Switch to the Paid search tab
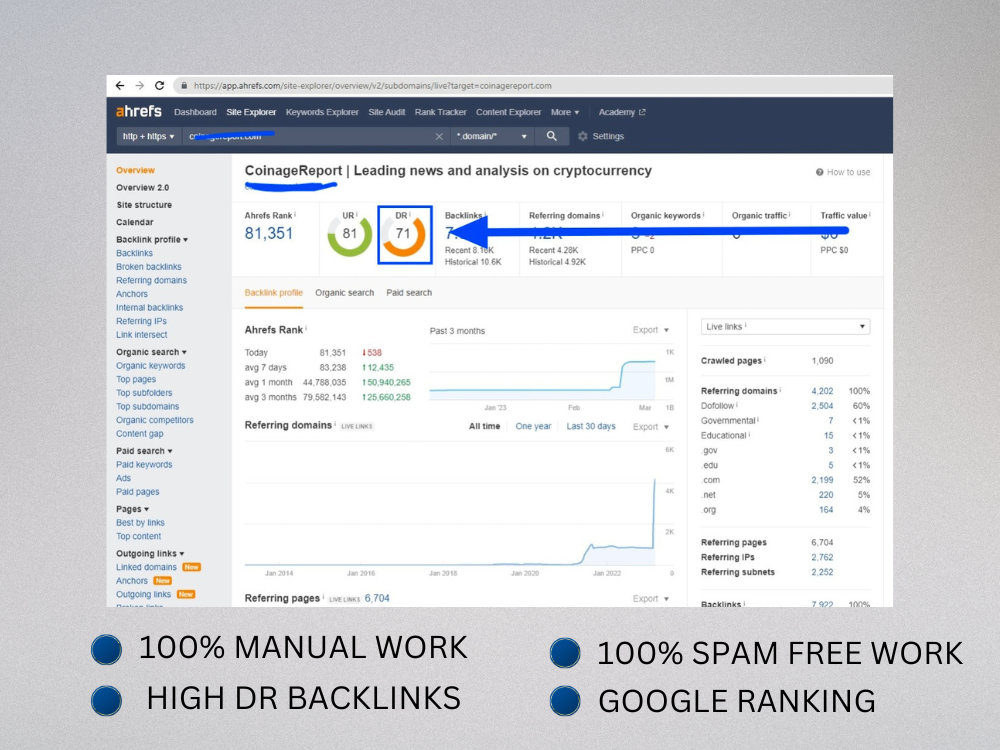This screenshot has width=1000, height=750. coord(409,293)
